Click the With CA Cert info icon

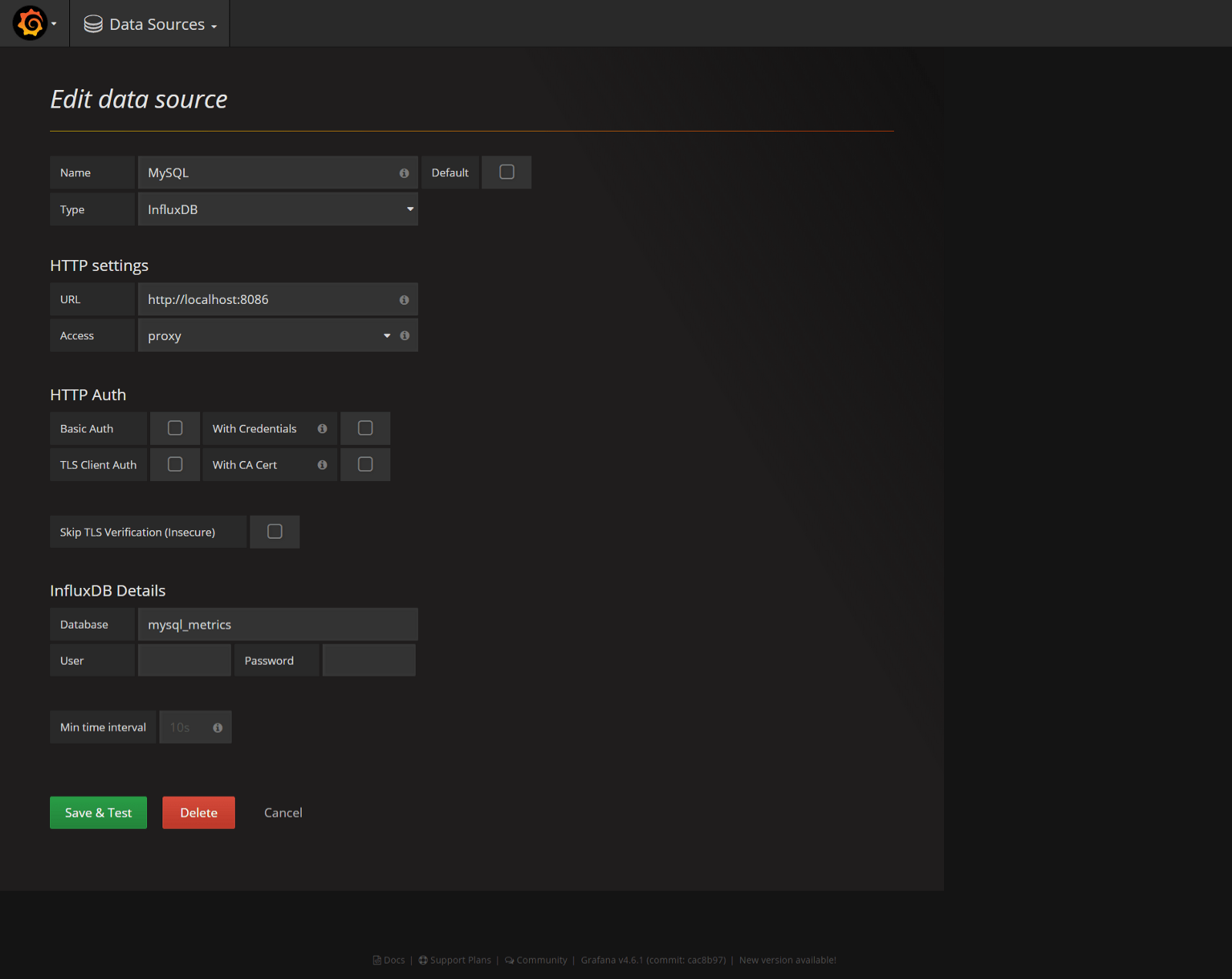(323, 465)
